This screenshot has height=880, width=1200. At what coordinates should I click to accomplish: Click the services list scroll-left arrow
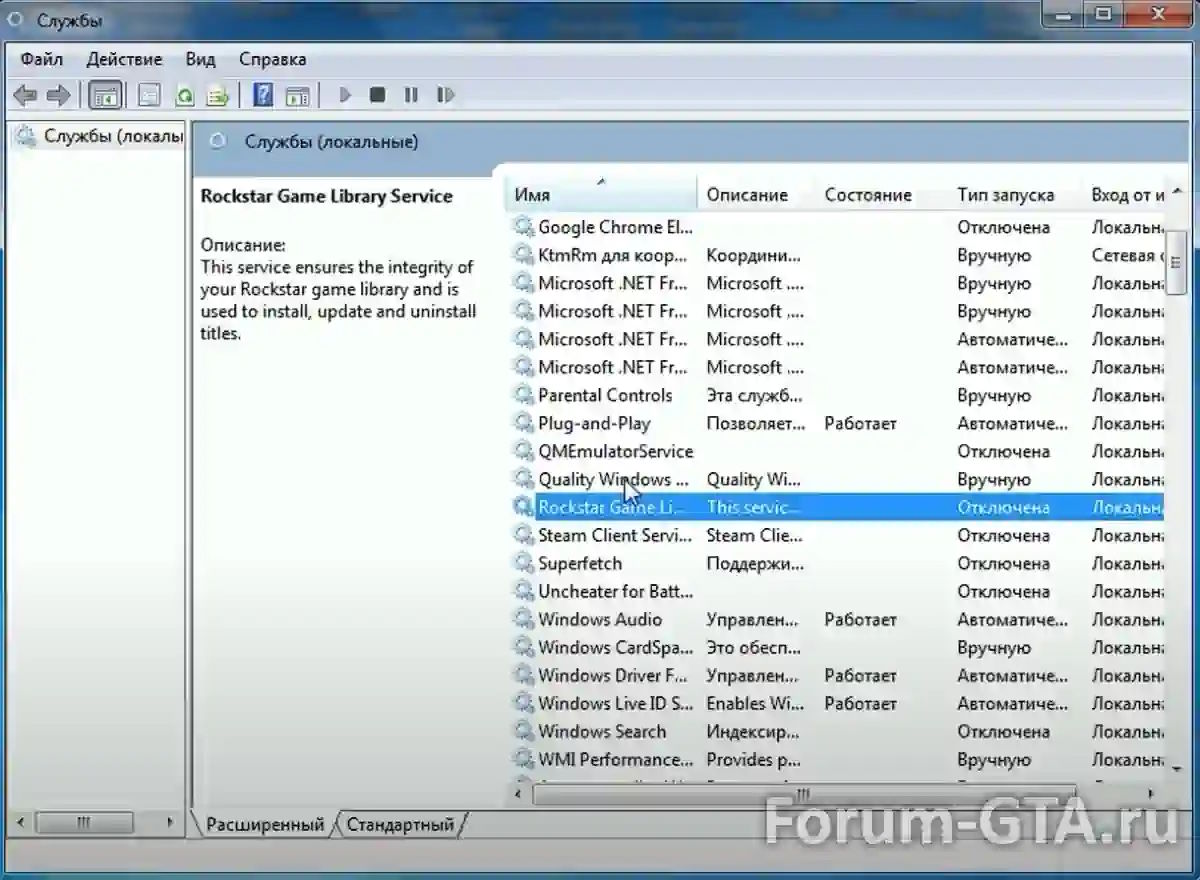point(518,795)
